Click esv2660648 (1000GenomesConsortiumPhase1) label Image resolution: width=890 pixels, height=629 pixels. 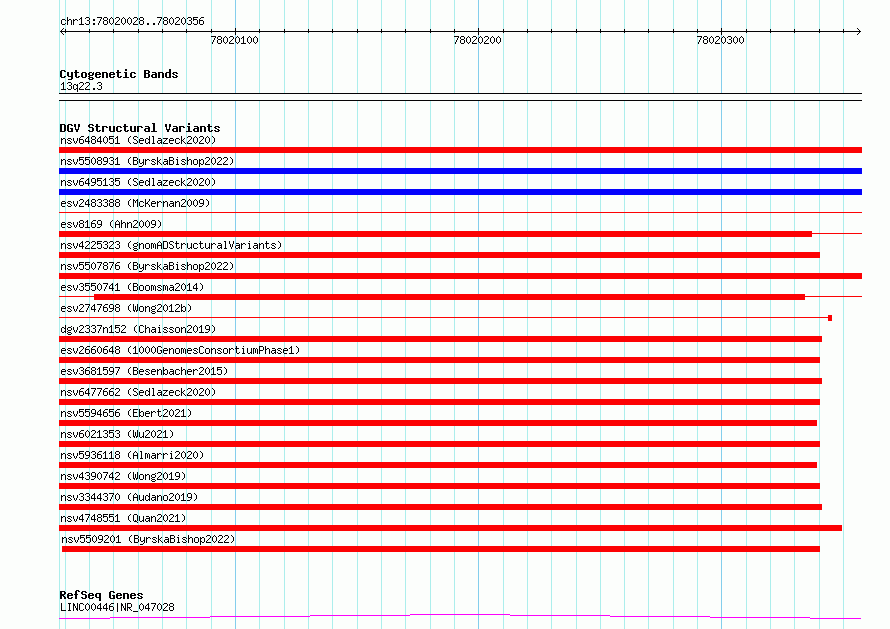pyautogui.click(x=180, y=350)
